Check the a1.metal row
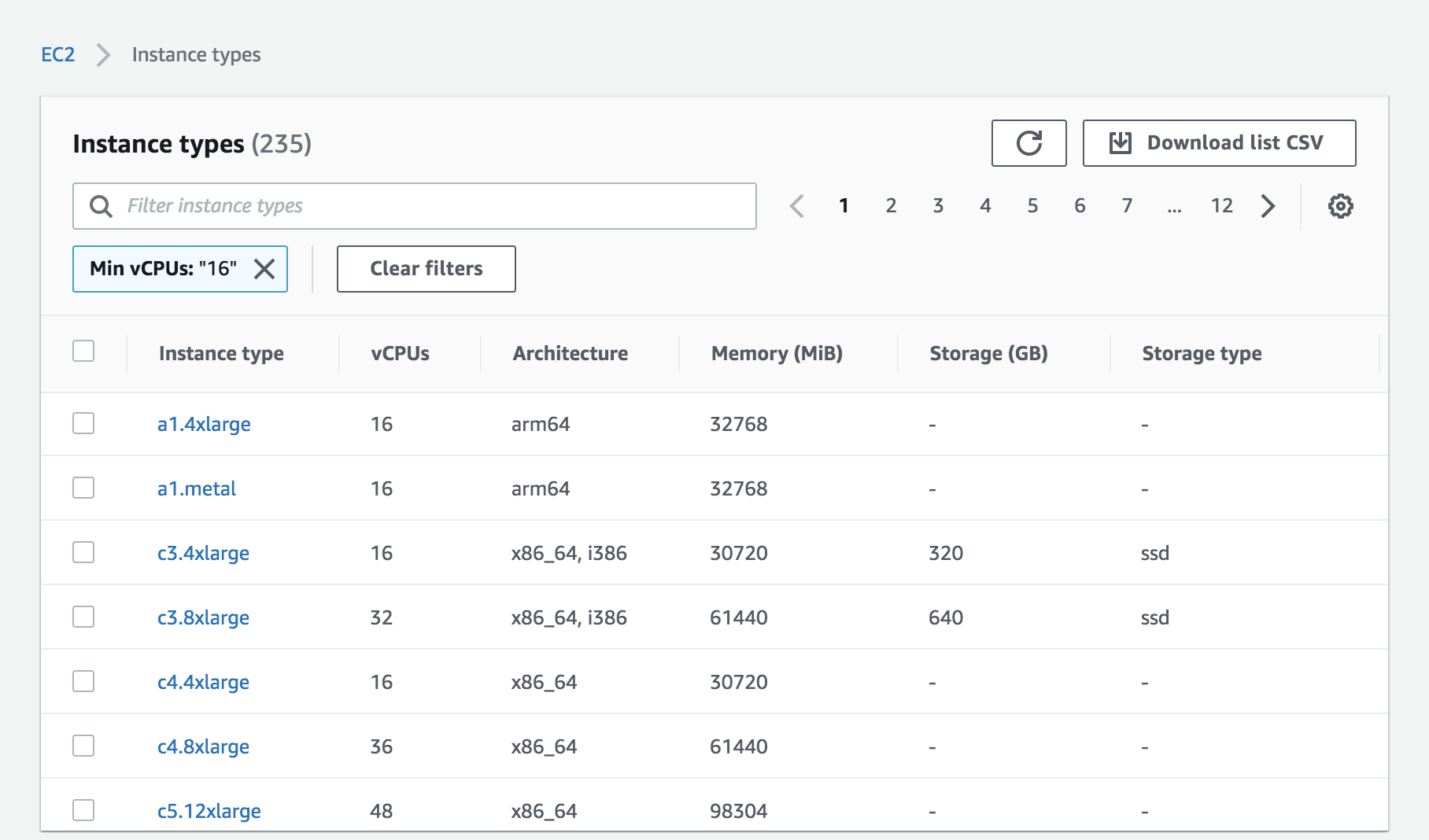This screenshot has height=840, width=1429. coord(83,488)
